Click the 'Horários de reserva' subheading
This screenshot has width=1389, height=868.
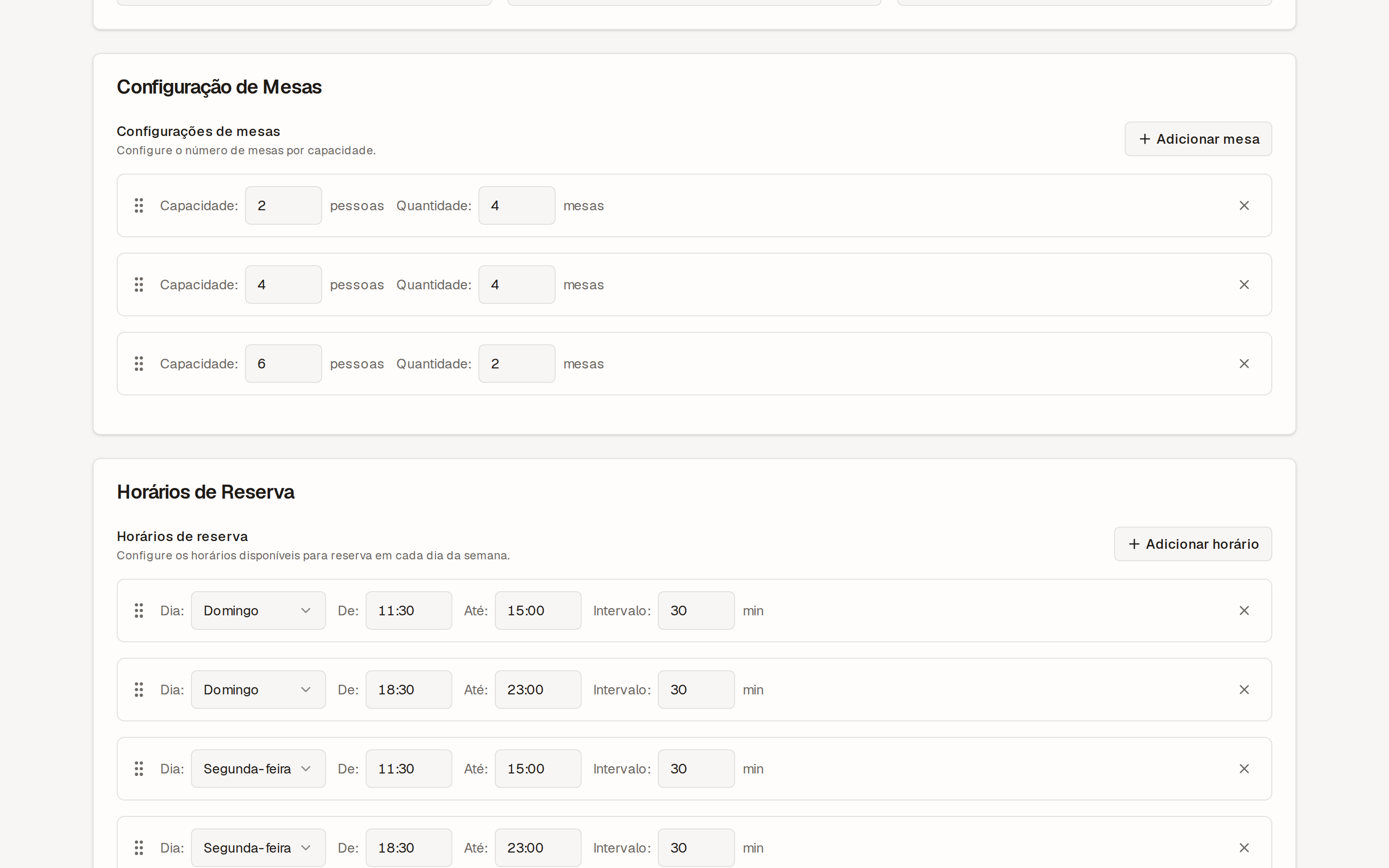[x=182, y=536]
